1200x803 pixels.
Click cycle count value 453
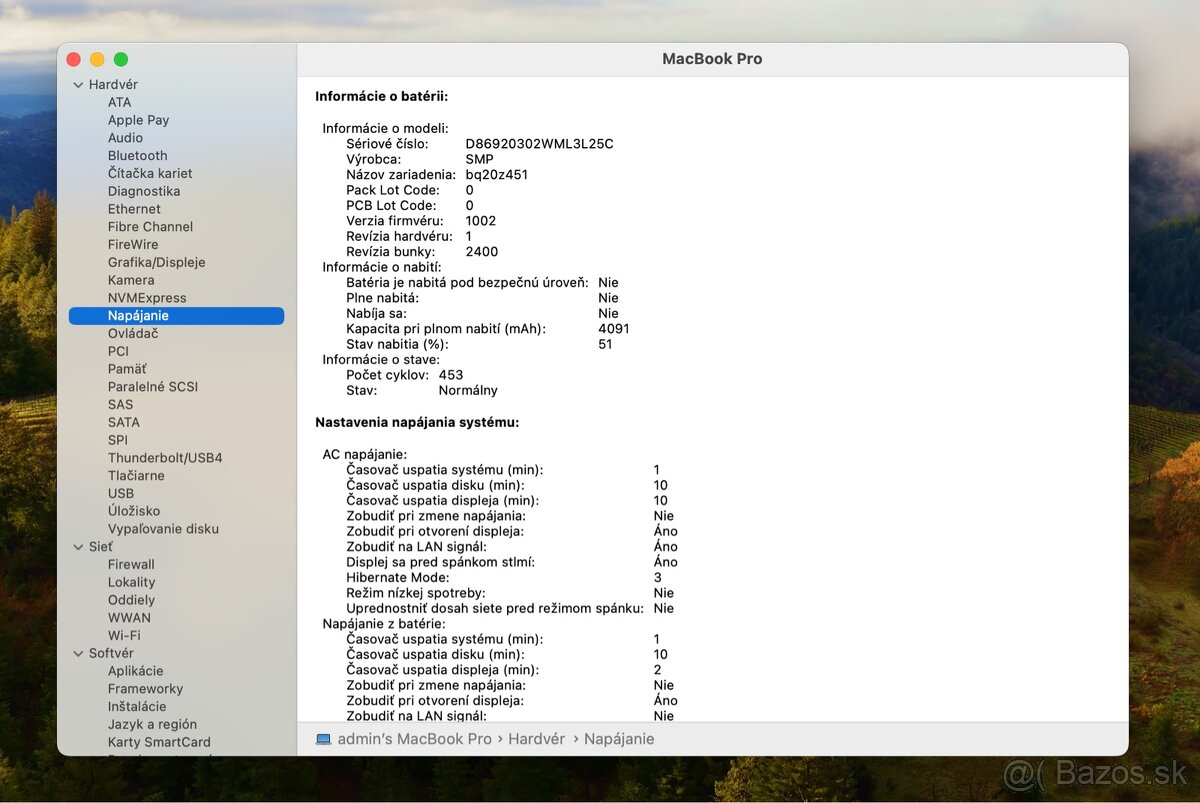pos(451,375)
